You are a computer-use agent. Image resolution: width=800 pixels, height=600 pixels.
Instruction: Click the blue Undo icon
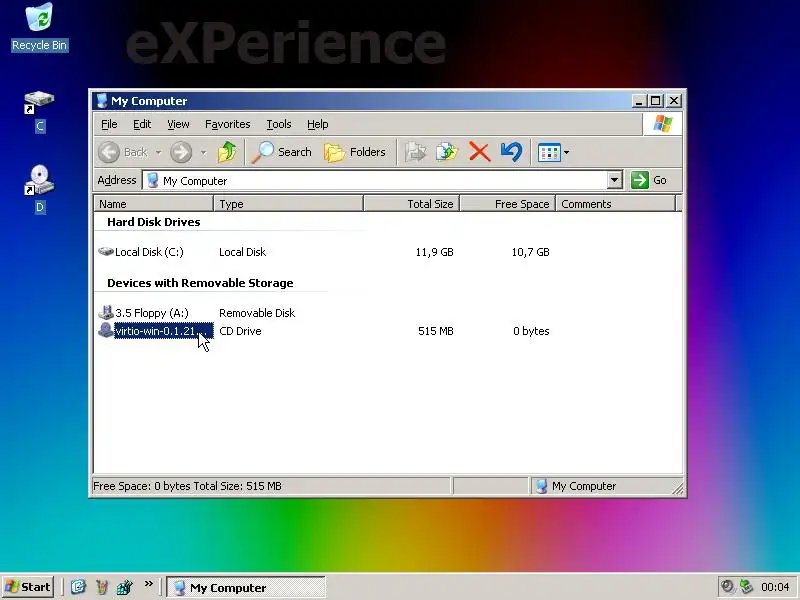pos(511,152)
